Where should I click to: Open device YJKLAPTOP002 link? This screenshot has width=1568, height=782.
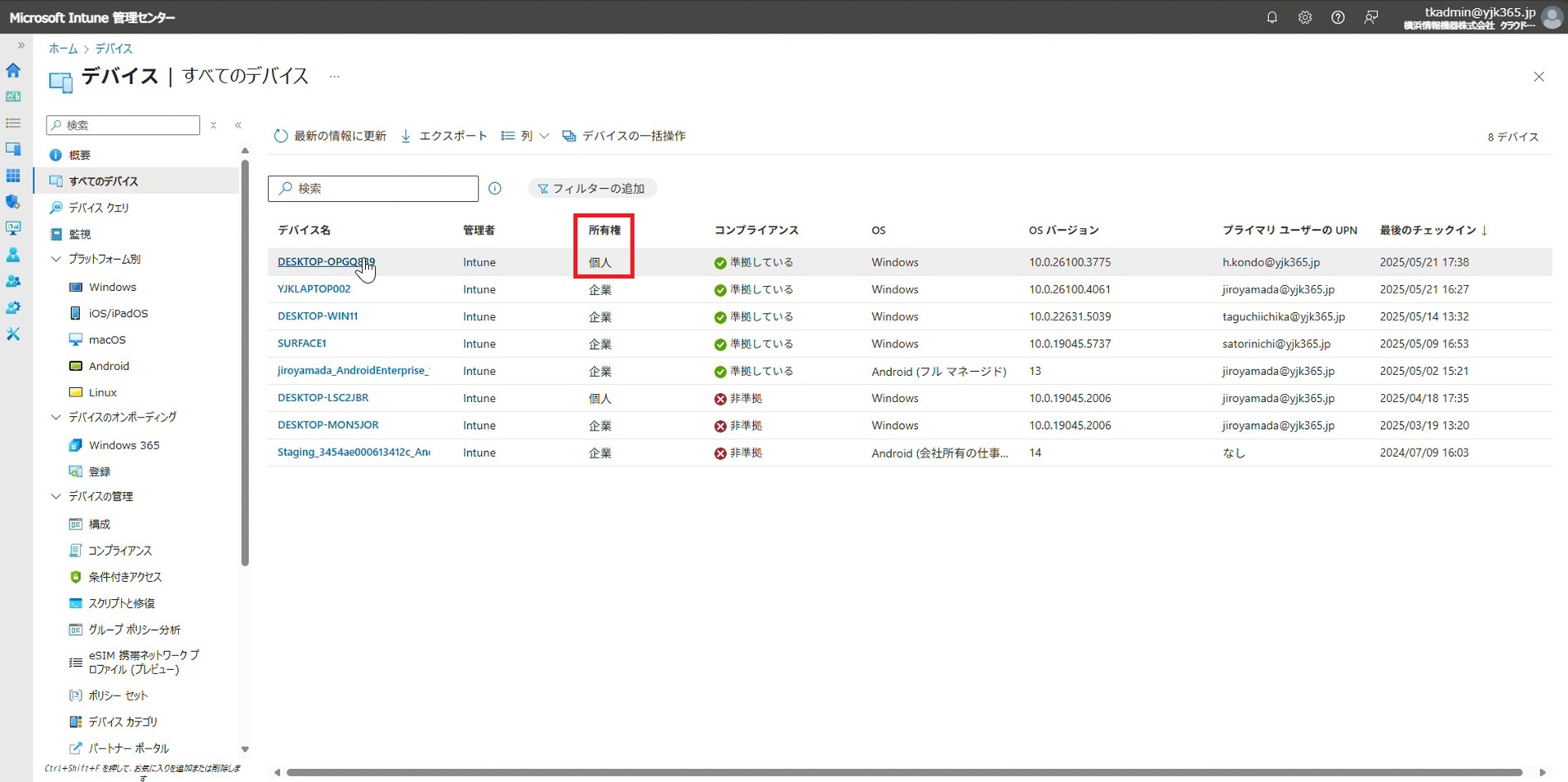[x=314, y=289]
